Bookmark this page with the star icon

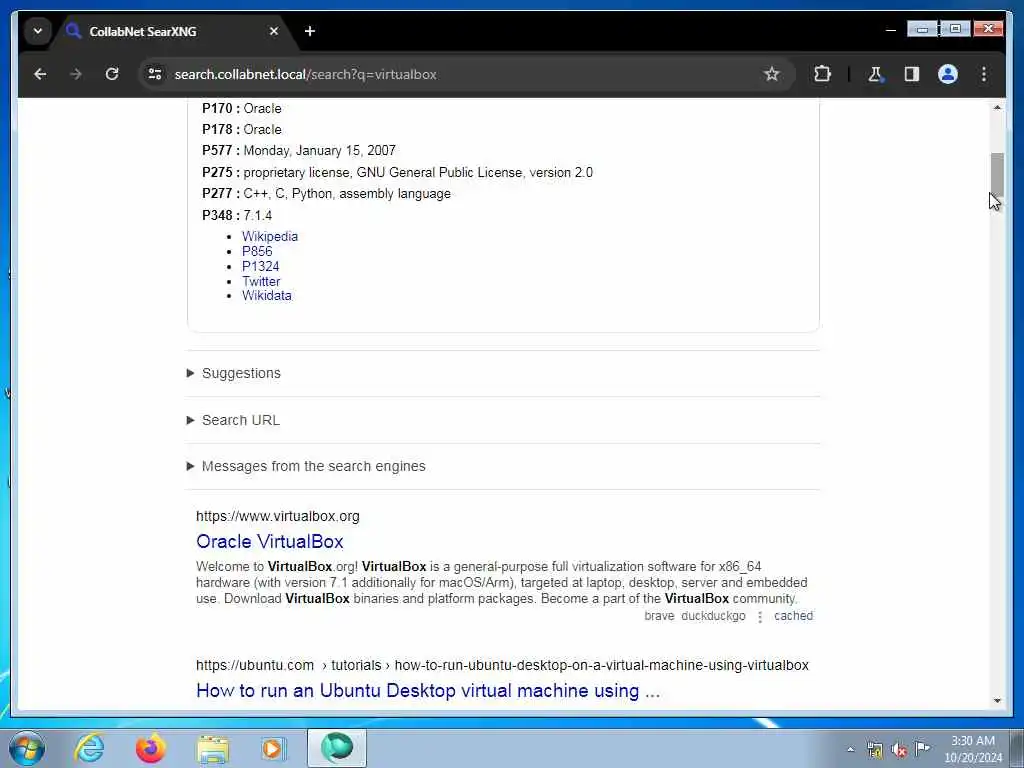pos(771,74)
